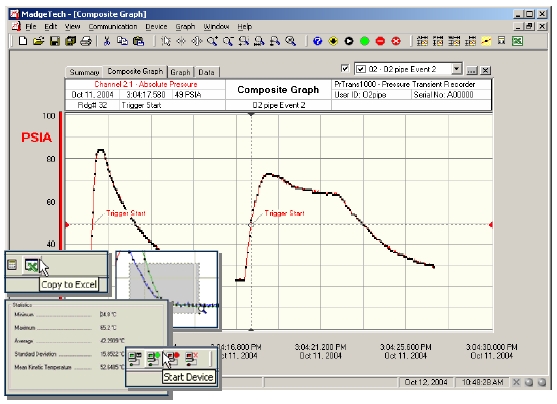Click the solid green circle start icon

(x=364, y=41)
